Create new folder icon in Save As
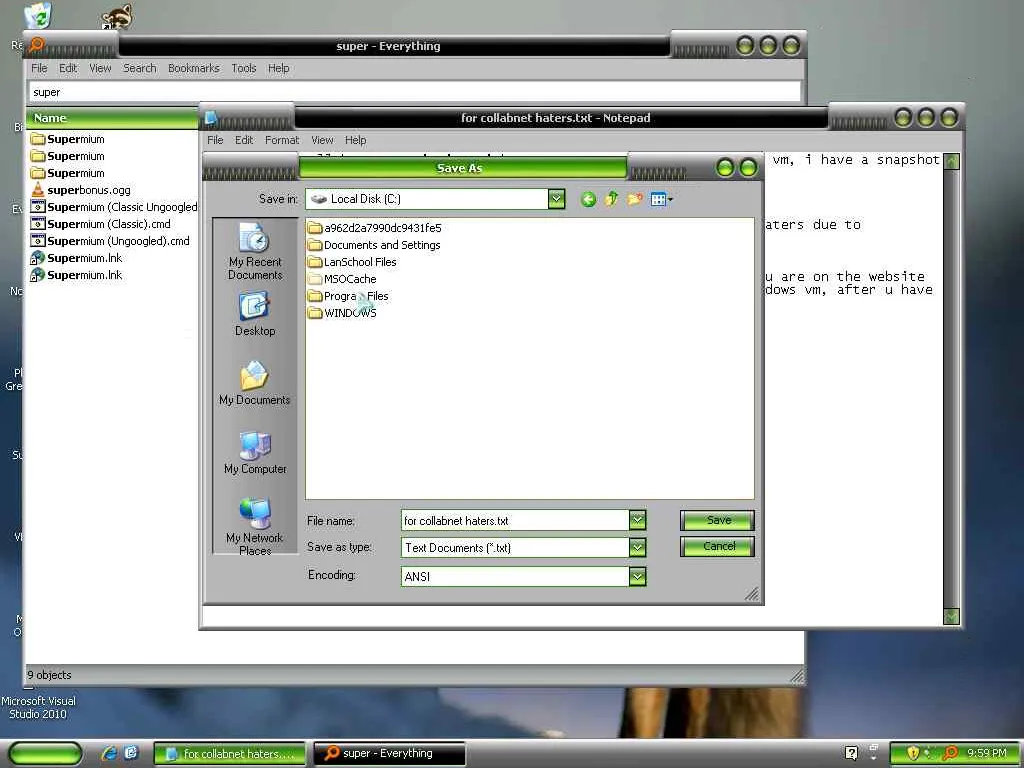This screenshot has height=768, width=1024. coord(634,199)
